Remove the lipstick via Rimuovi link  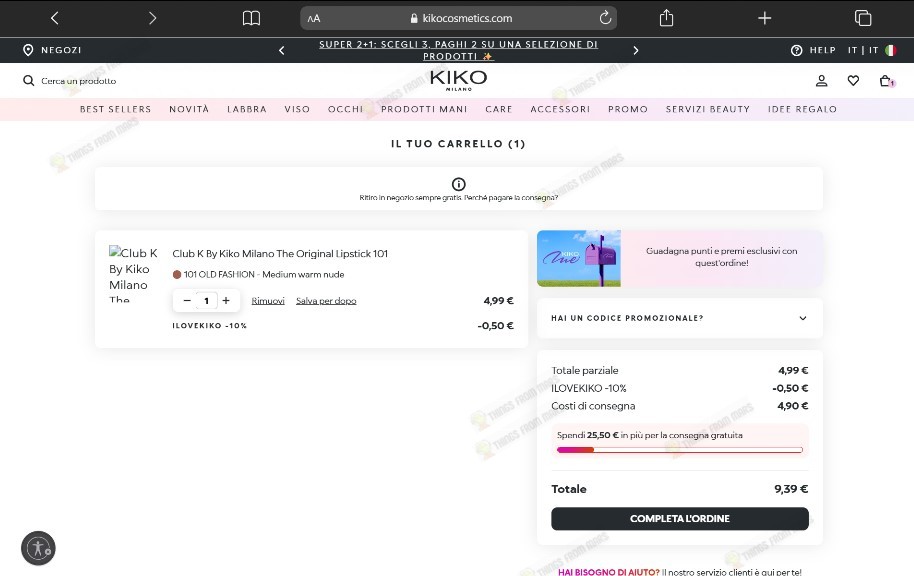click(x=268, y=301)
